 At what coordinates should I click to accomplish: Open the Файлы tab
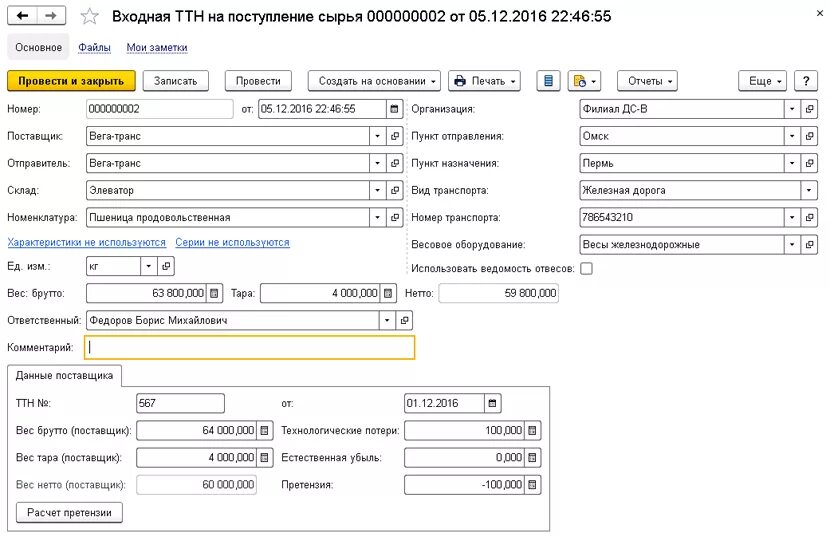[x=94, y=47]
